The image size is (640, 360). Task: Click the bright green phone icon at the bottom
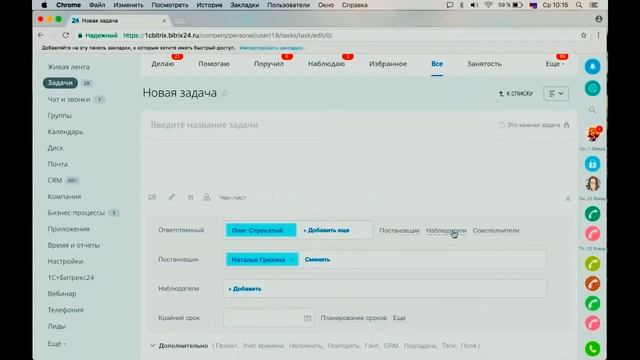[592, 349]
